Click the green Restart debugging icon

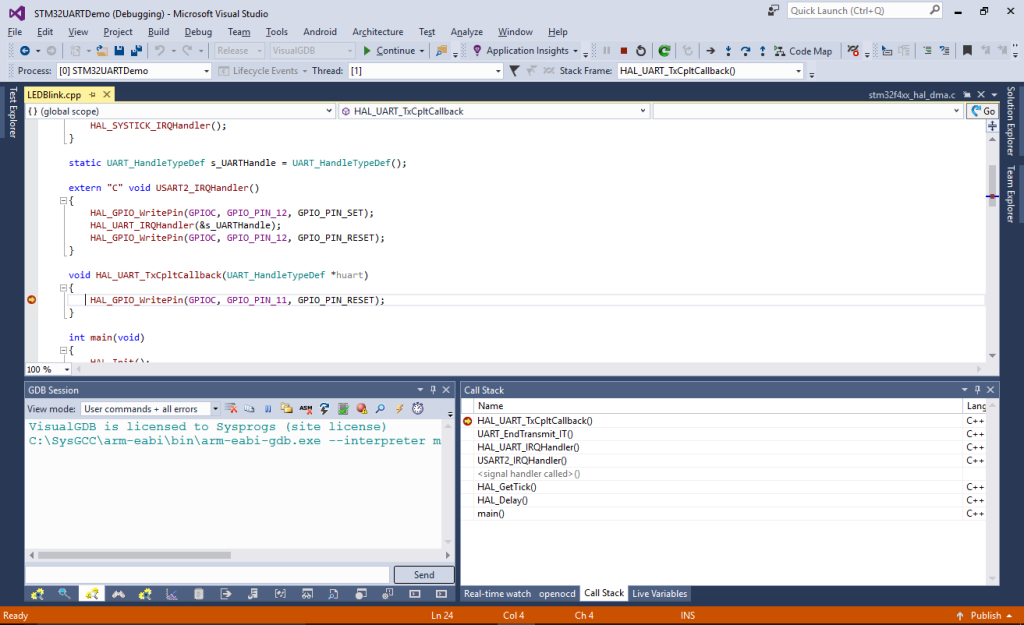[664, 51]
